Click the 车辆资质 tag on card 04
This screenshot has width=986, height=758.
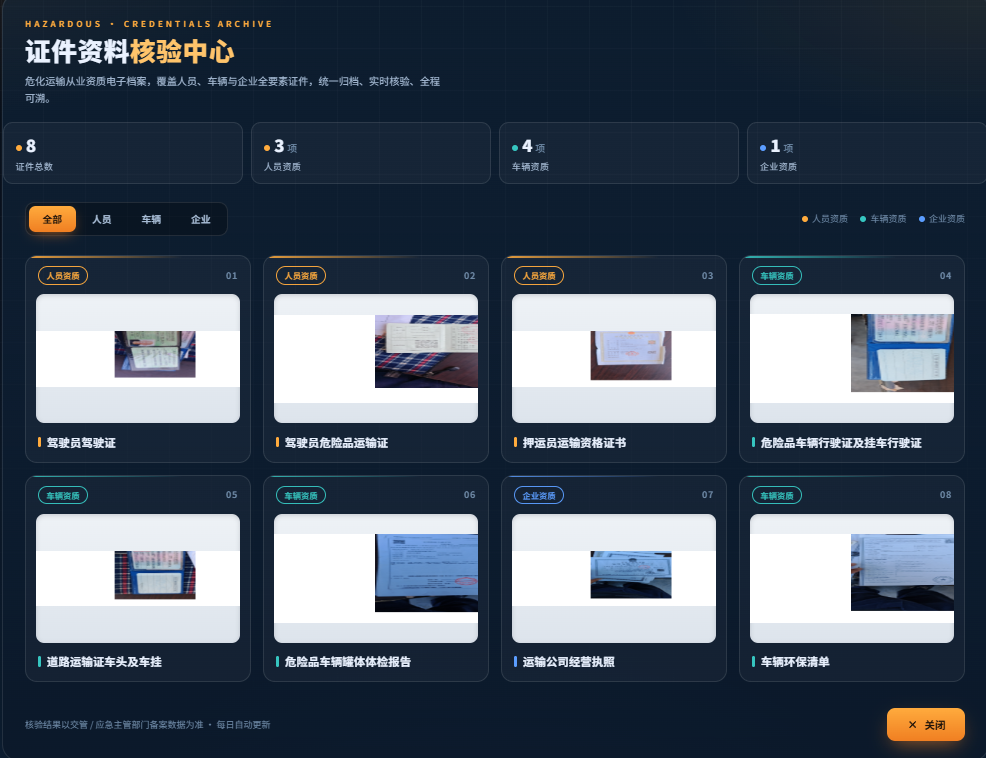click(777, 276)
